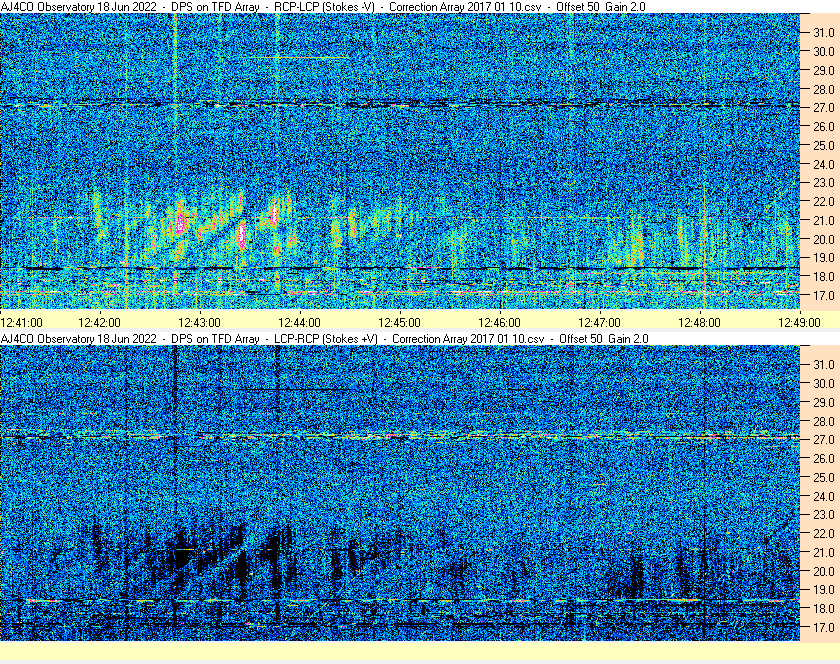The width and height of the screenshot is (840, 664).
Task: Pick the 21.0 frequency label in LCP-RCP panel
Action: (824, 552)
